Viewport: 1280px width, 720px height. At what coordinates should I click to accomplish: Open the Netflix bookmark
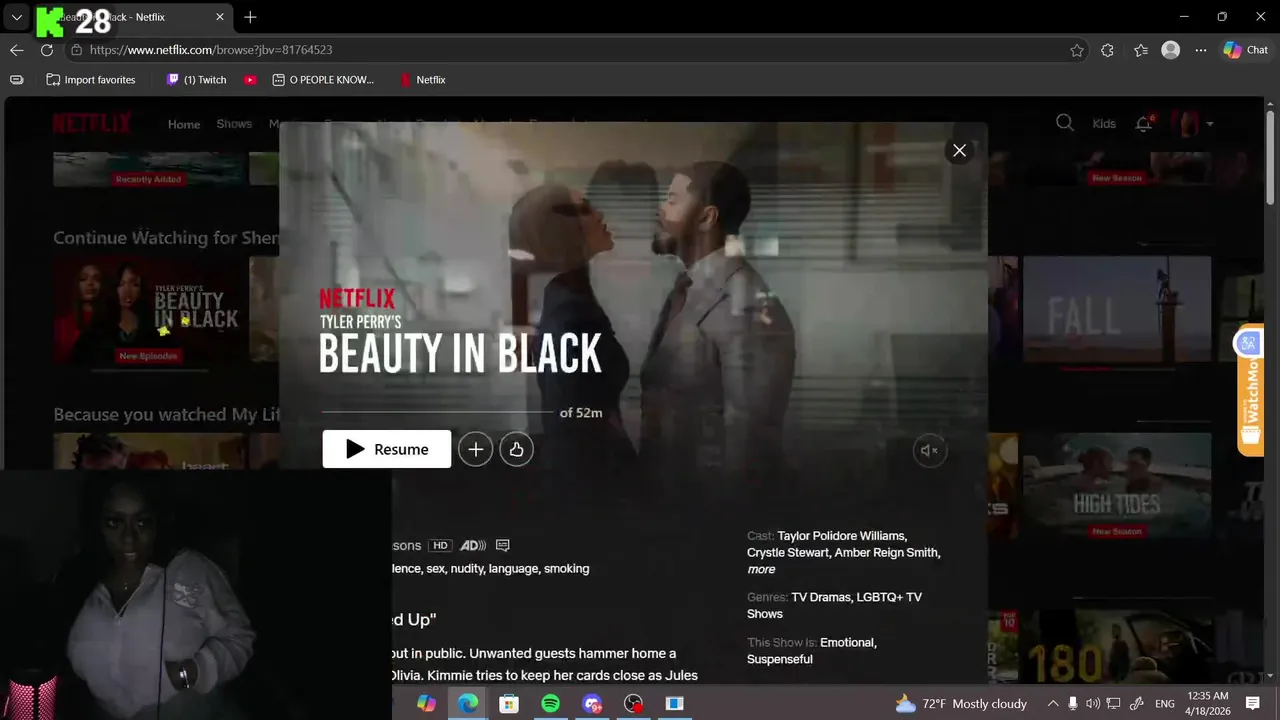click(x=422, y=80)
